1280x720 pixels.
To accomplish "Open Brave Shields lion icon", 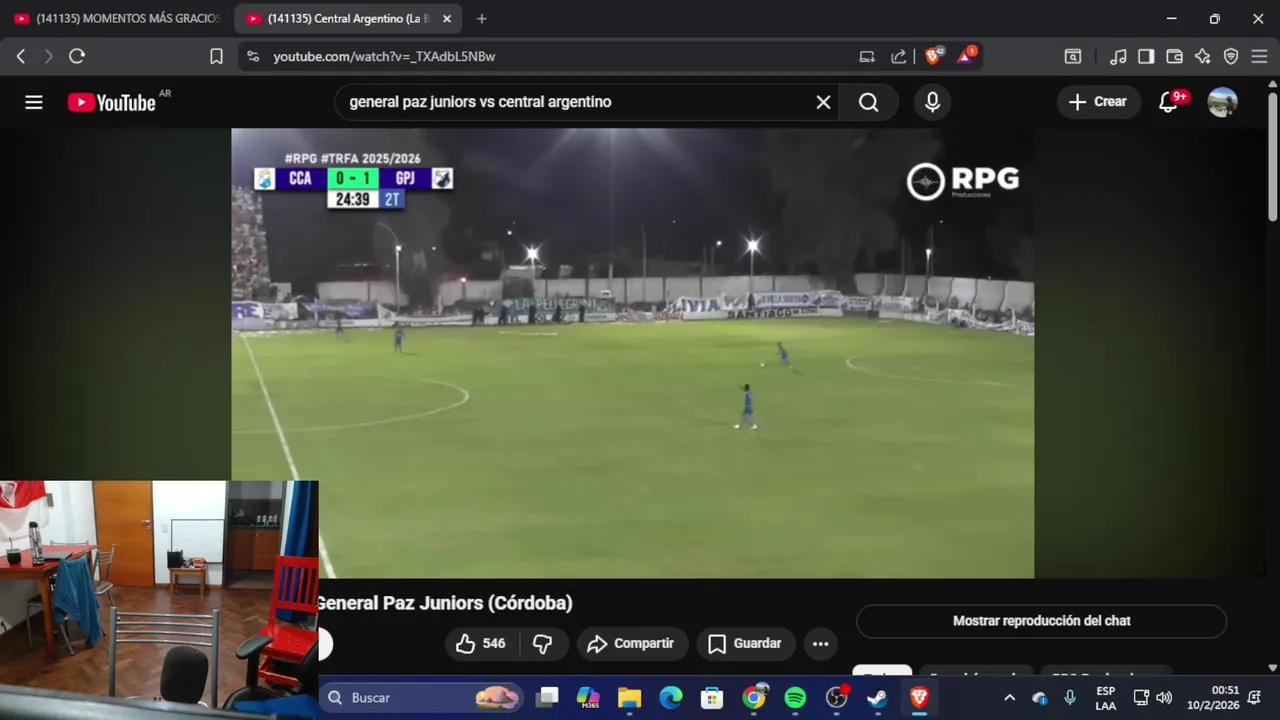I will (933, 56).
